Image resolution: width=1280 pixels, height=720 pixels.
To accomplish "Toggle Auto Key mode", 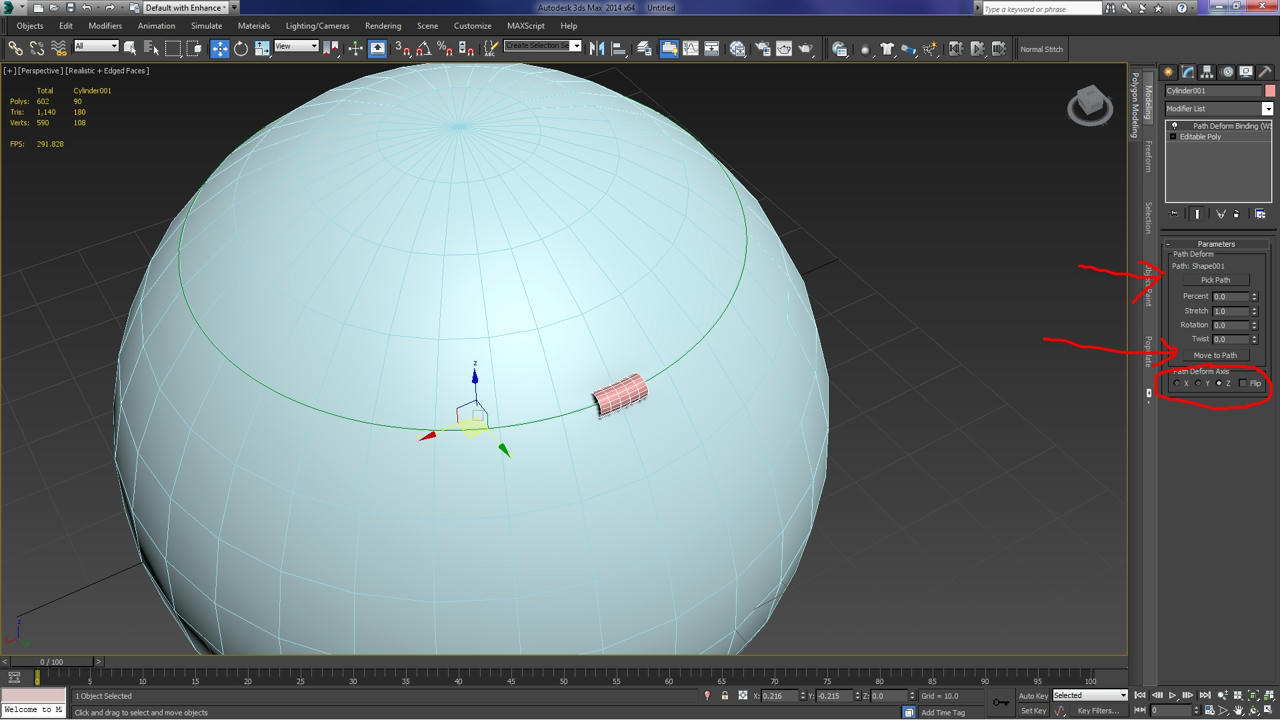I will [x=1033, y=695].
